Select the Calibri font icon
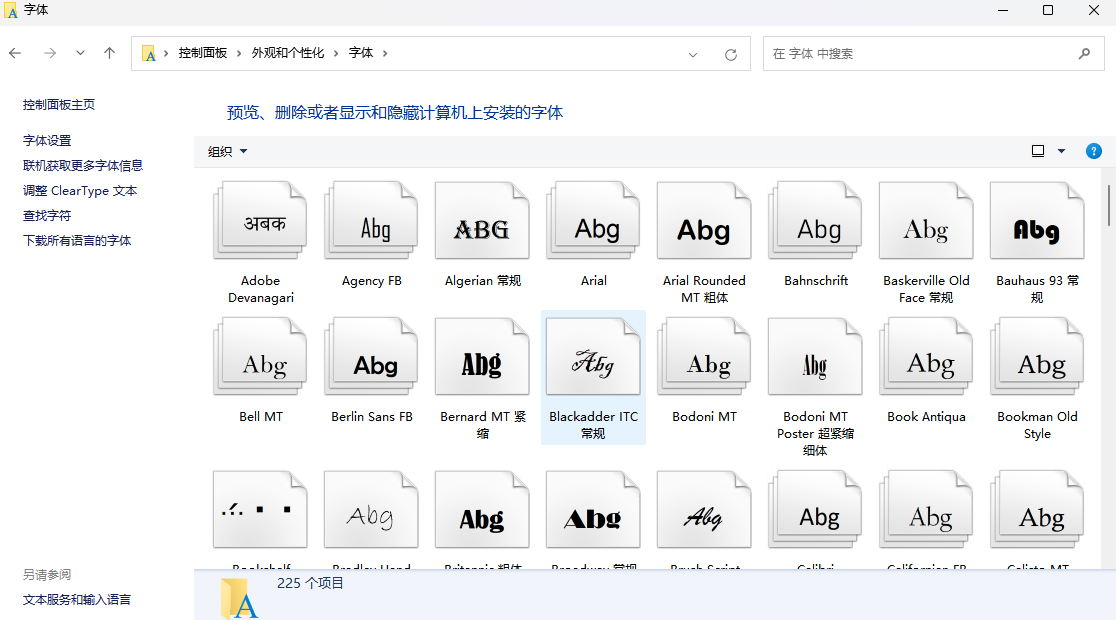The height and width of the screenshot is (620, 1116). (x=816, y=510)
